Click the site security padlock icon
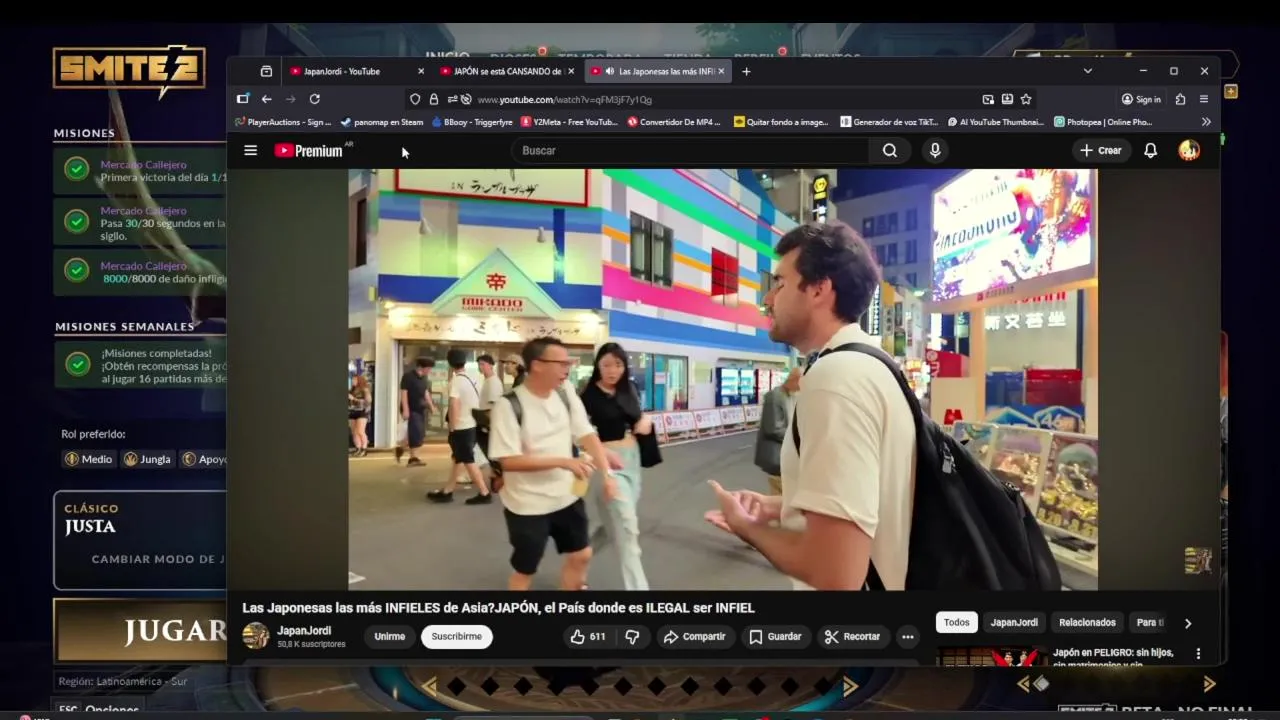Image resolution: width=1280 pixels, height=720 pixels. click(x=433, y=99)
